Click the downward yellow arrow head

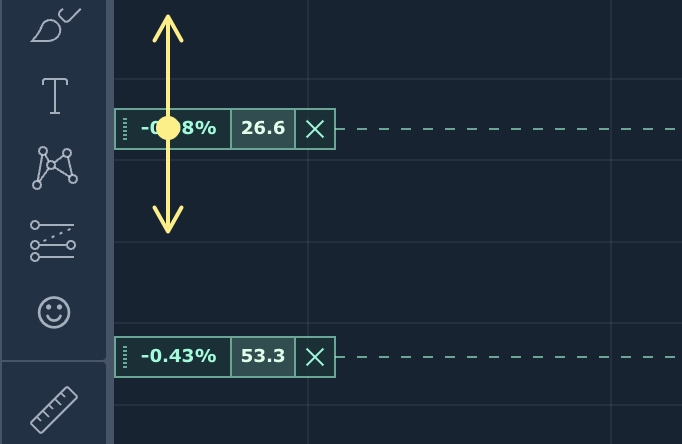click(x=168, y=220)
